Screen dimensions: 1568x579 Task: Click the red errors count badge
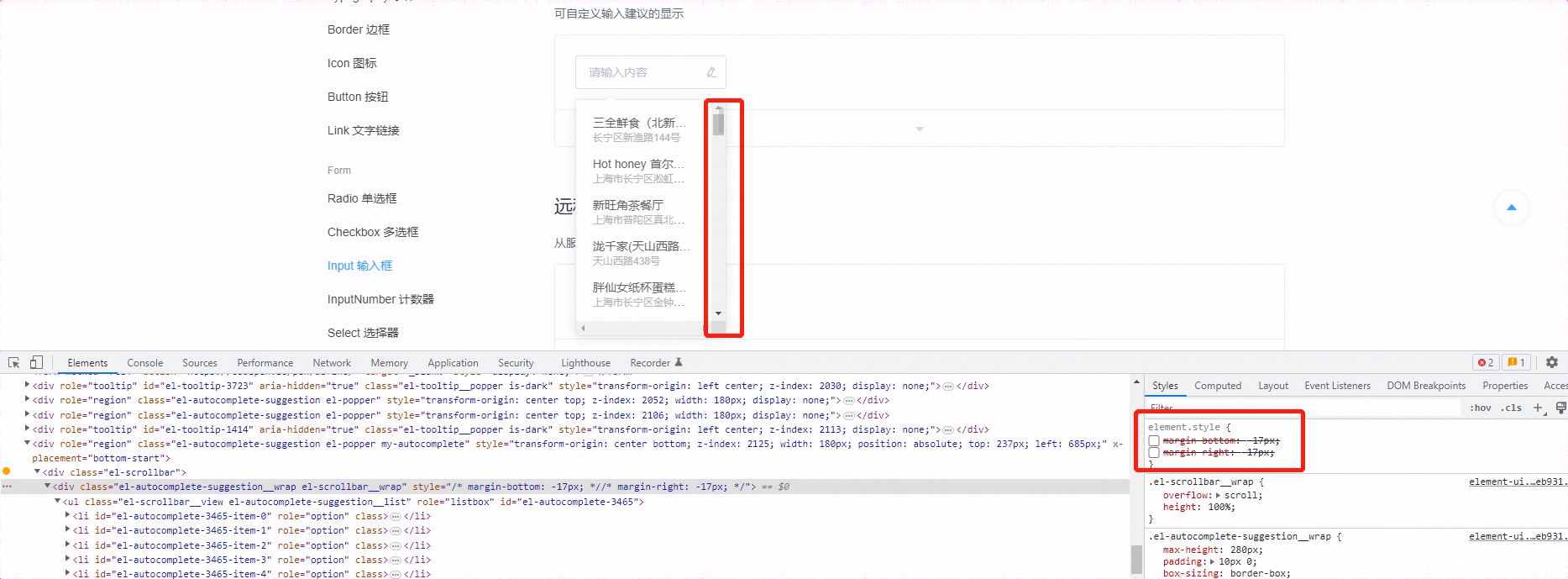1486,362
